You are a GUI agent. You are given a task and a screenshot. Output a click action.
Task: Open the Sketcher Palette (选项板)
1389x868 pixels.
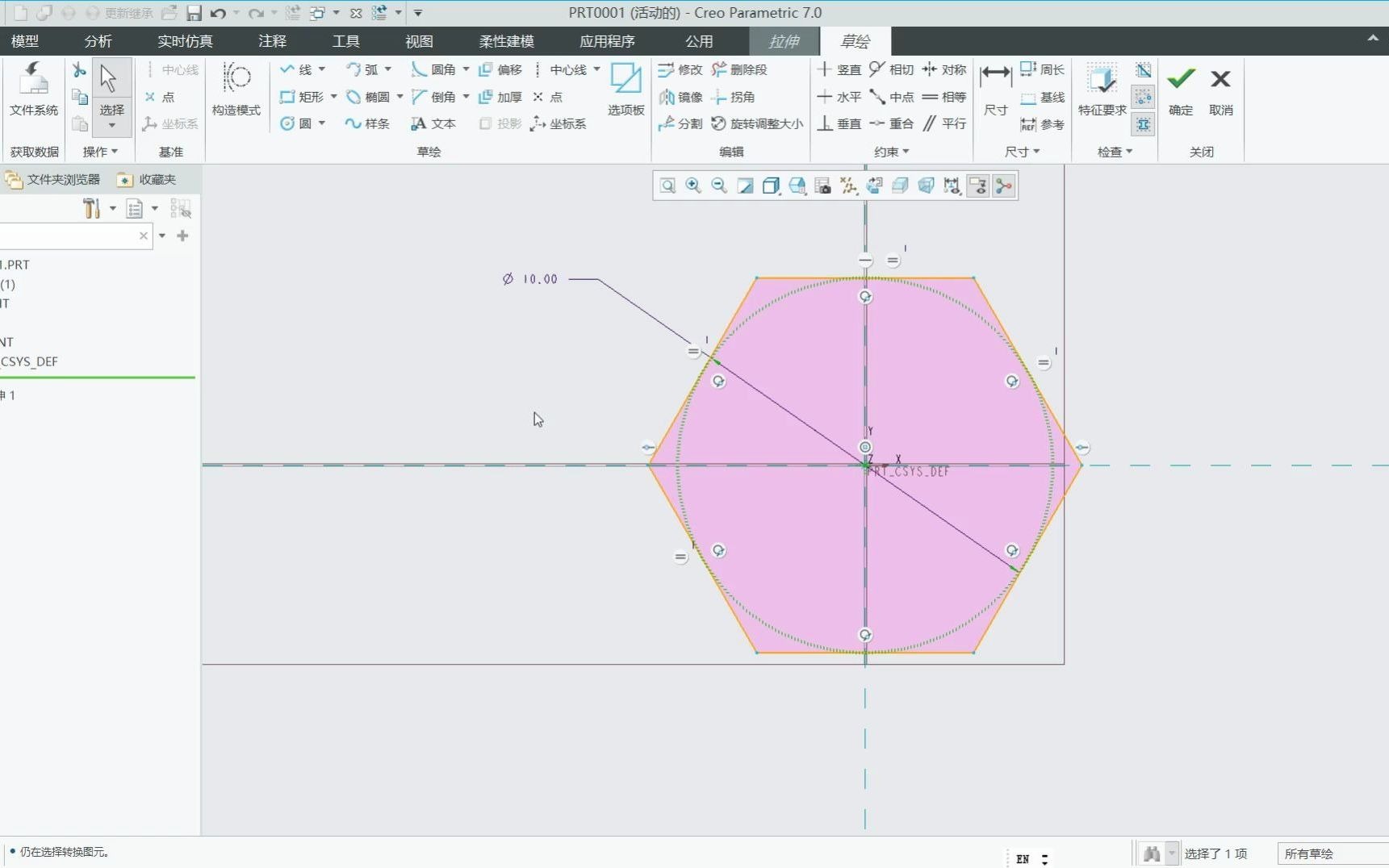(625, 89)
